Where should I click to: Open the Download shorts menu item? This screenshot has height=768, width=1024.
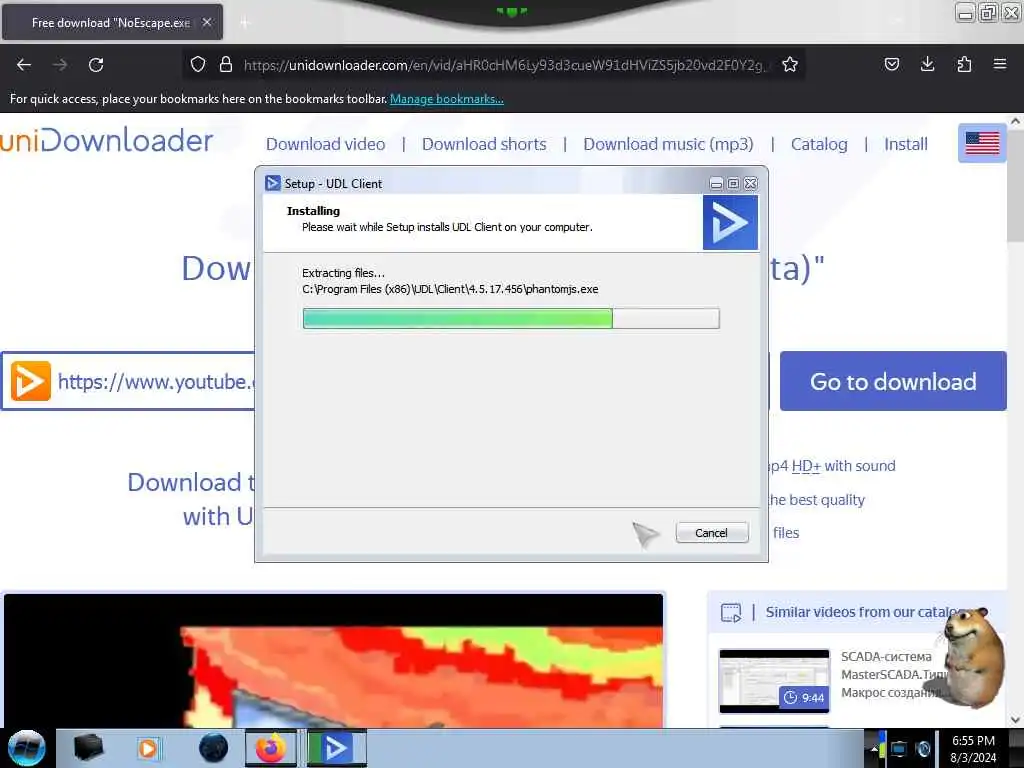pos(484,144)
